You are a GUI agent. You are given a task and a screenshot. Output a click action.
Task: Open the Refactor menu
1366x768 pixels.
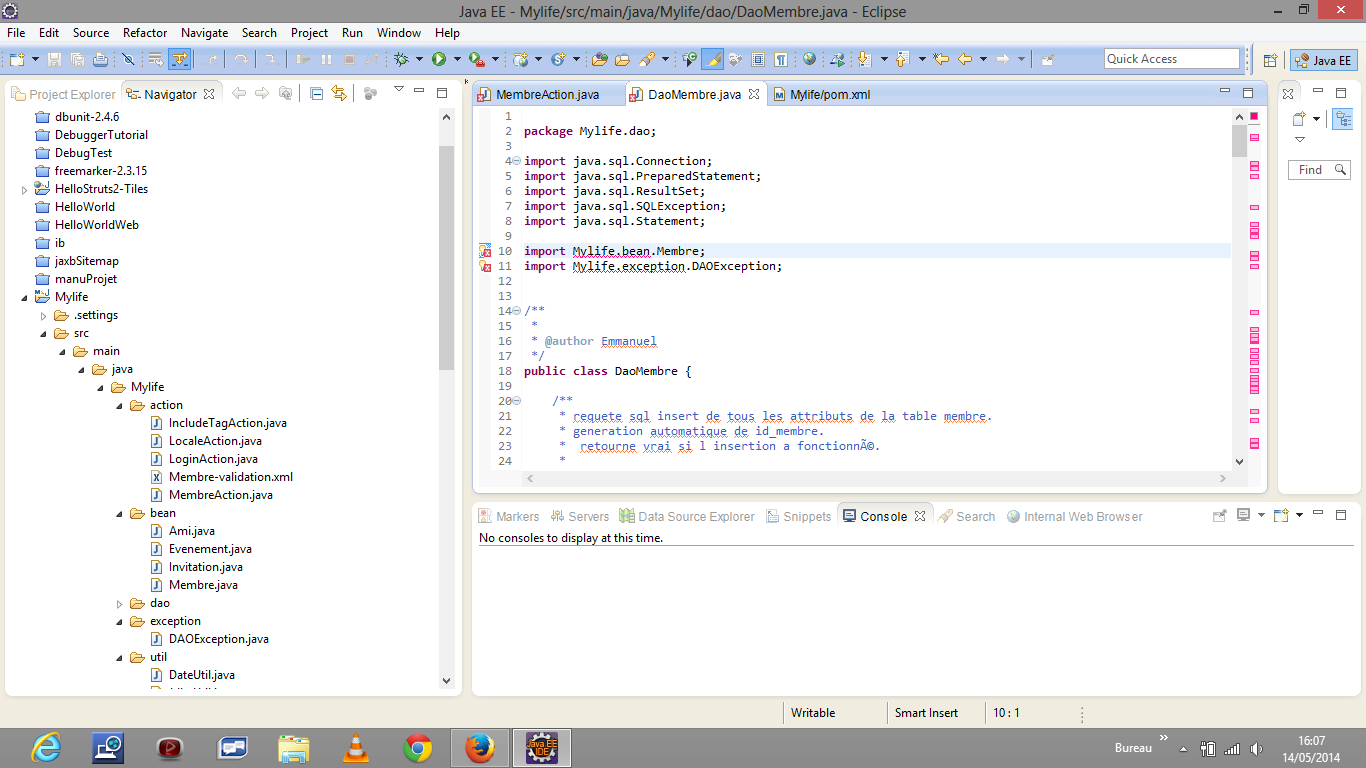(145, 33)
